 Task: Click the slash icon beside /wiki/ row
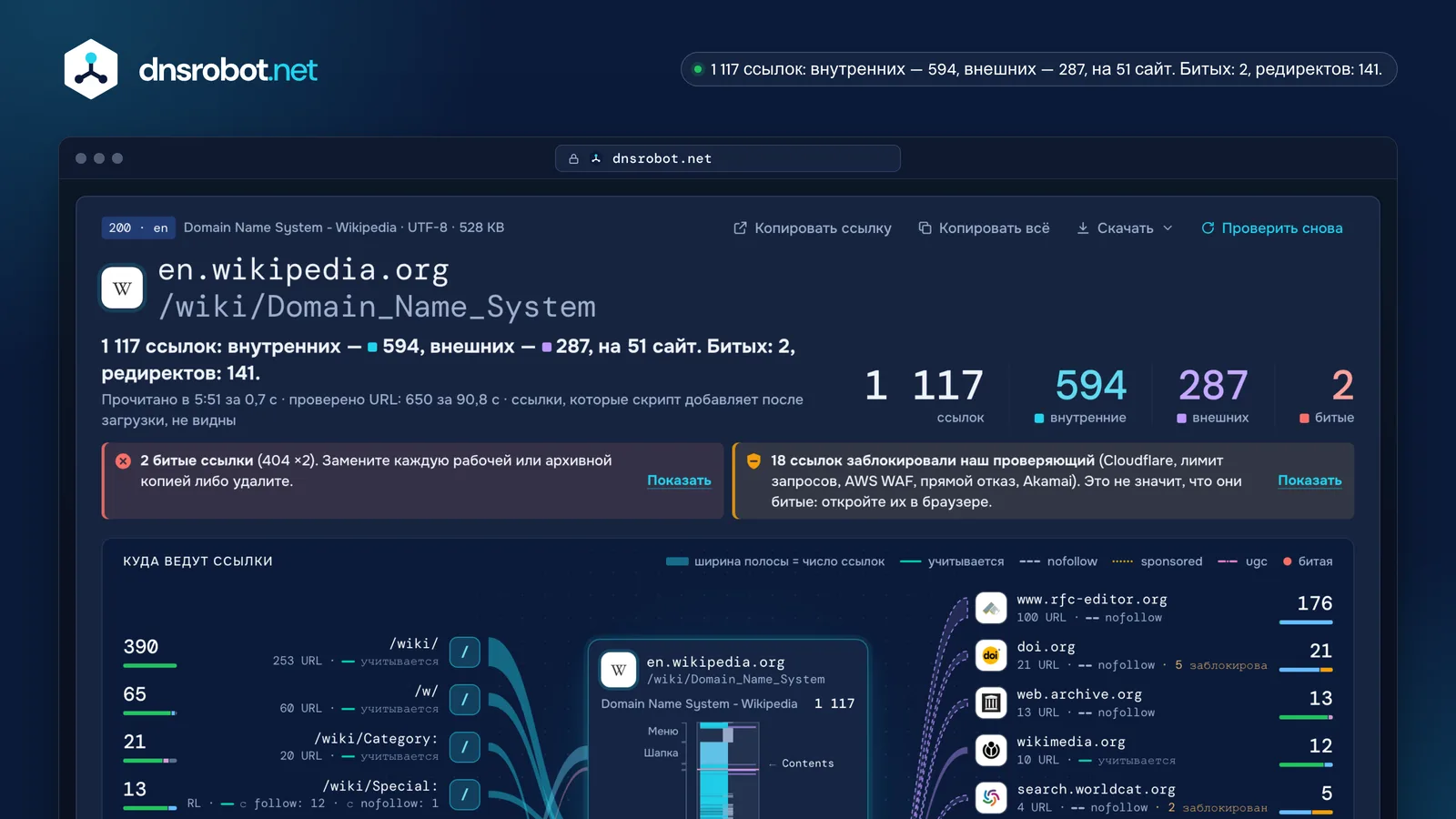465,652
